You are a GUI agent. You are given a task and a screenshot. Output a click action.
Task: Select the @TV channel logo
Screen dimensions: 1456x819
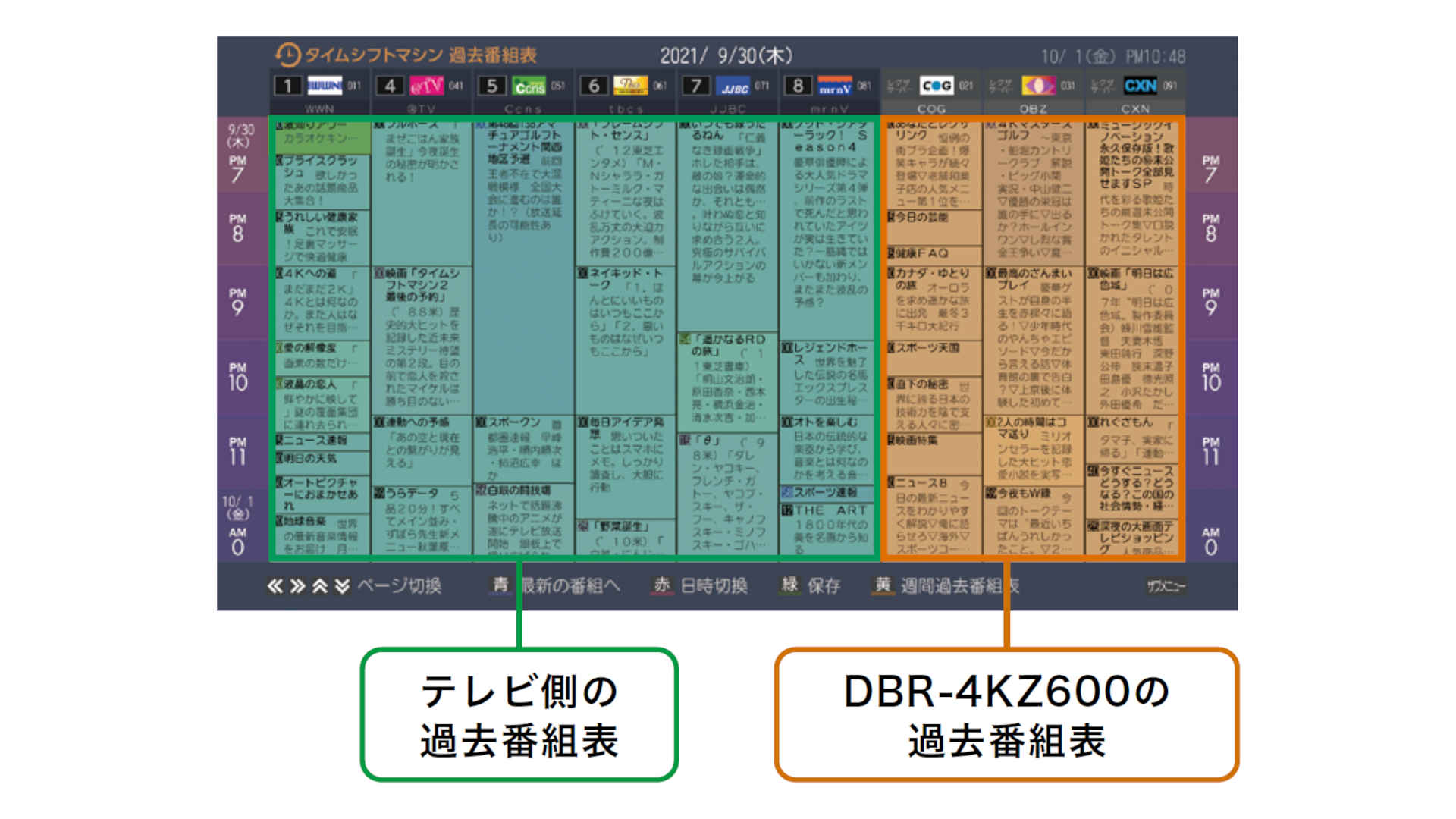point(426,83)
